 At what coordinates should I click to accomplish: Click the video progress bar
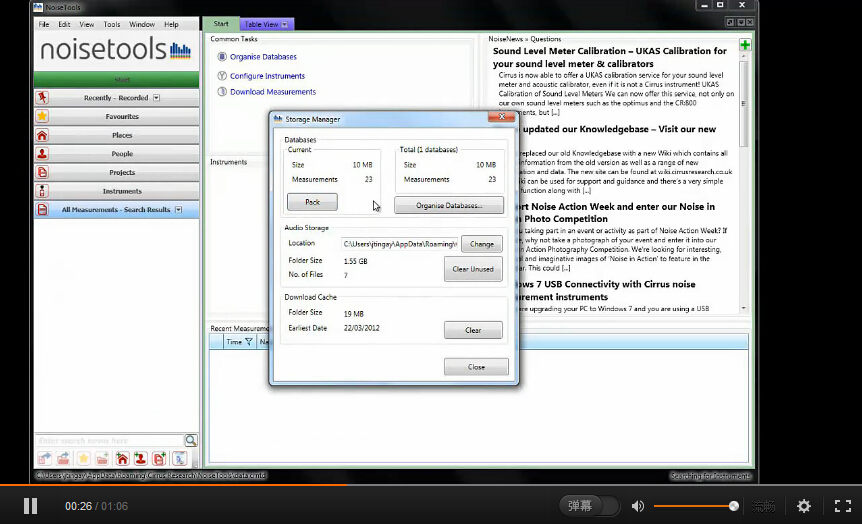(x=431, y=485)
